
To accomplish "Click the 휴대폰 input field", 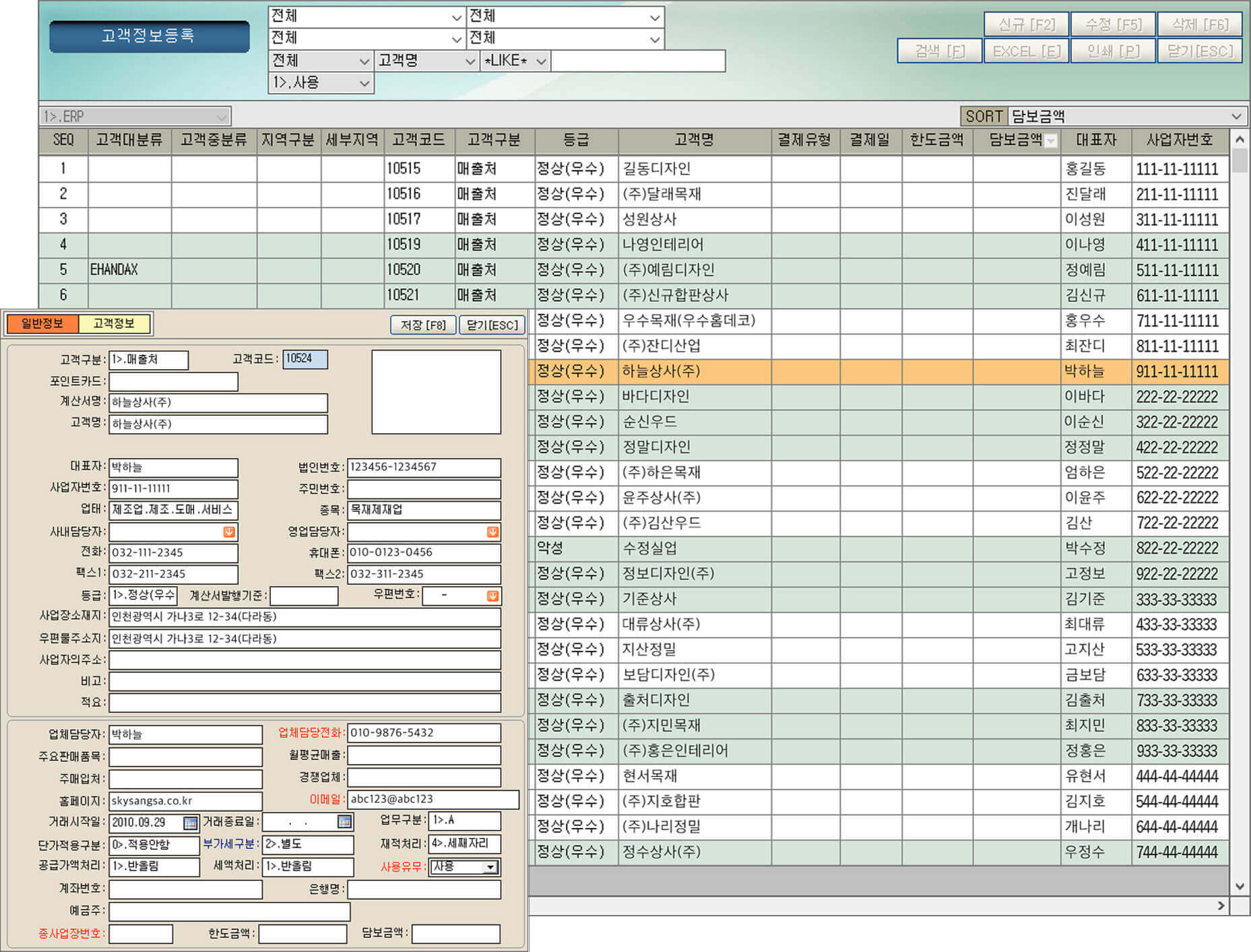I will tap(424, 553).
